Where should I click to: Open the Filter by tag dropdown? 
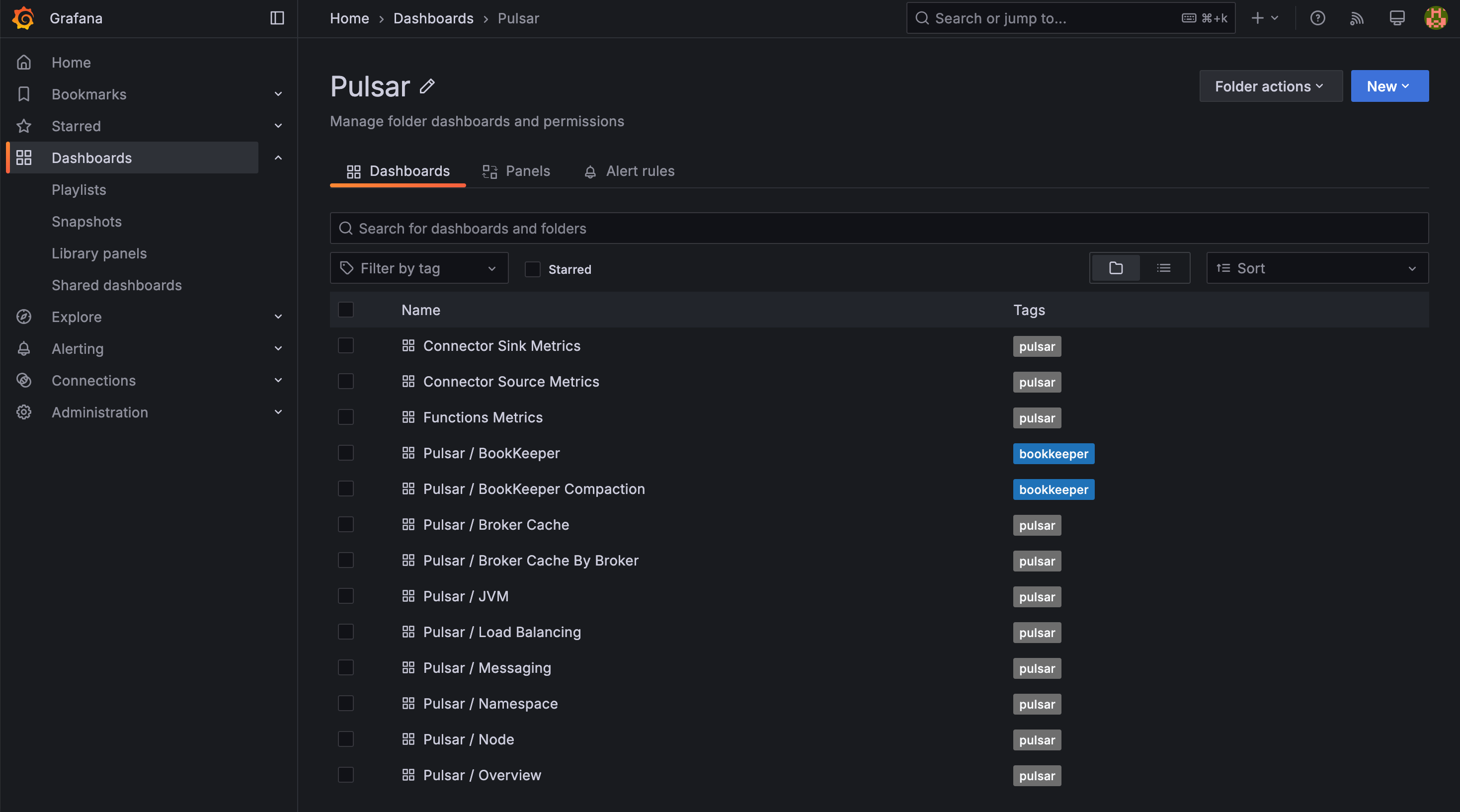(x=419, y=268)
